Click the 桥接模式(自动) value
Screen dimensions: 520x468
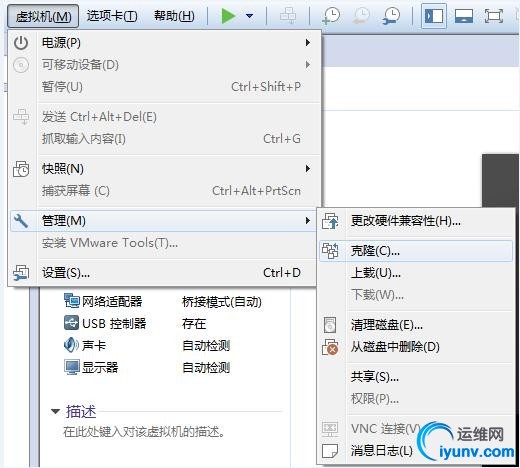click(222, 302)
